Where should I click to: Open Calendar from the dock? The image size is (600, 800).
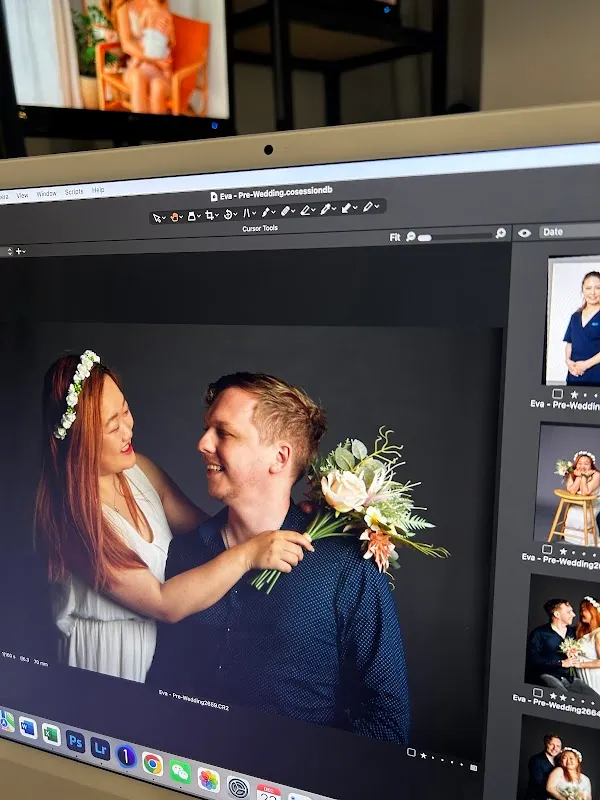[x=268, y=793]
